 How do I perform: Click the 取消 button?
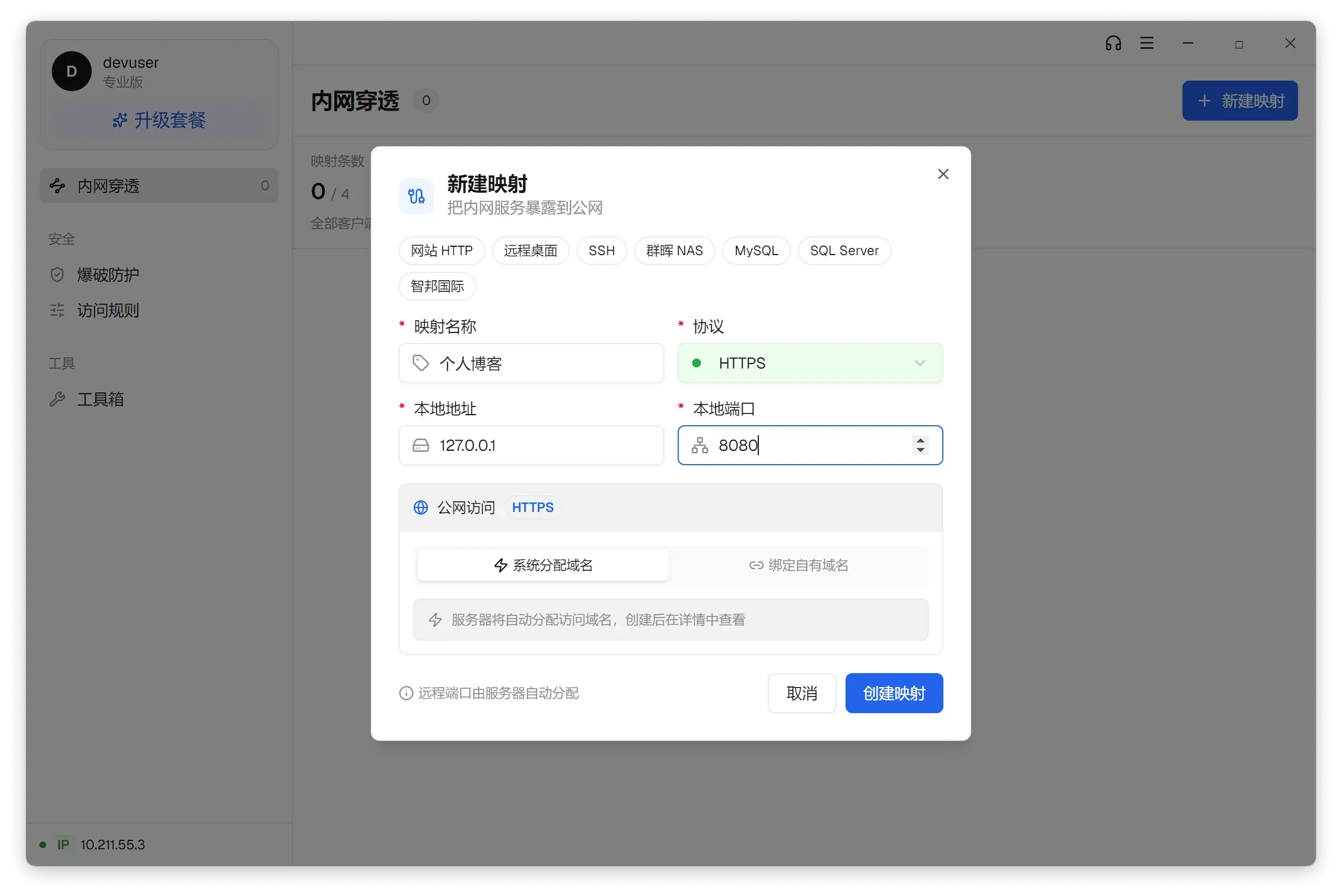[801, 693]
